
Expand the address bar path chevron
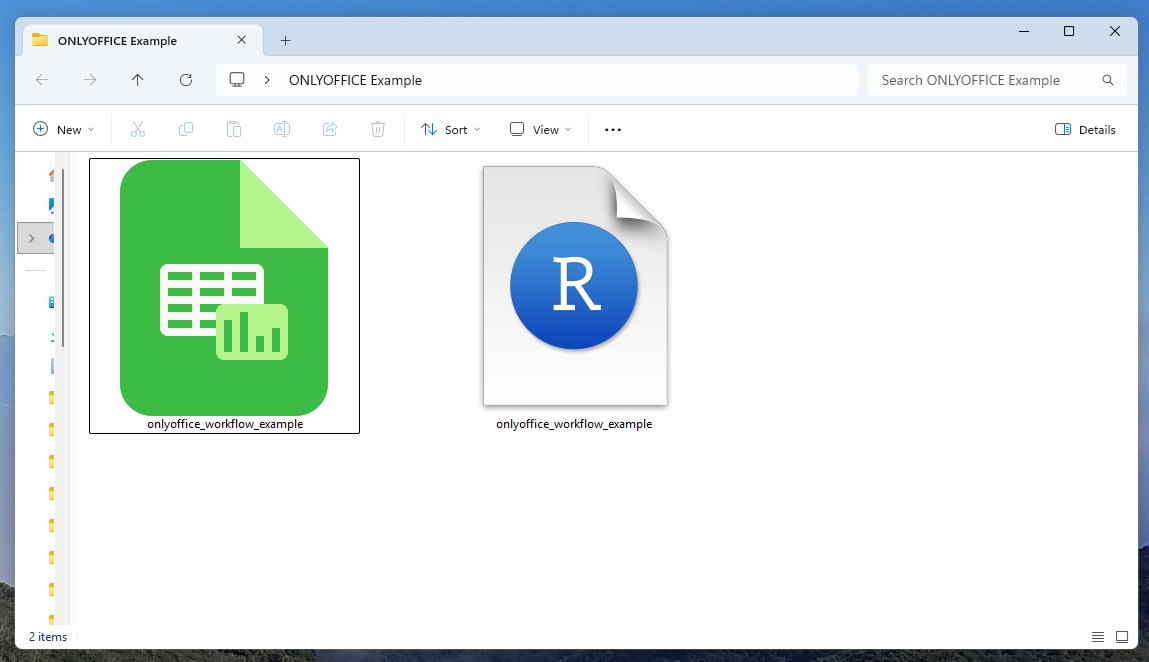tap(267, 80)
